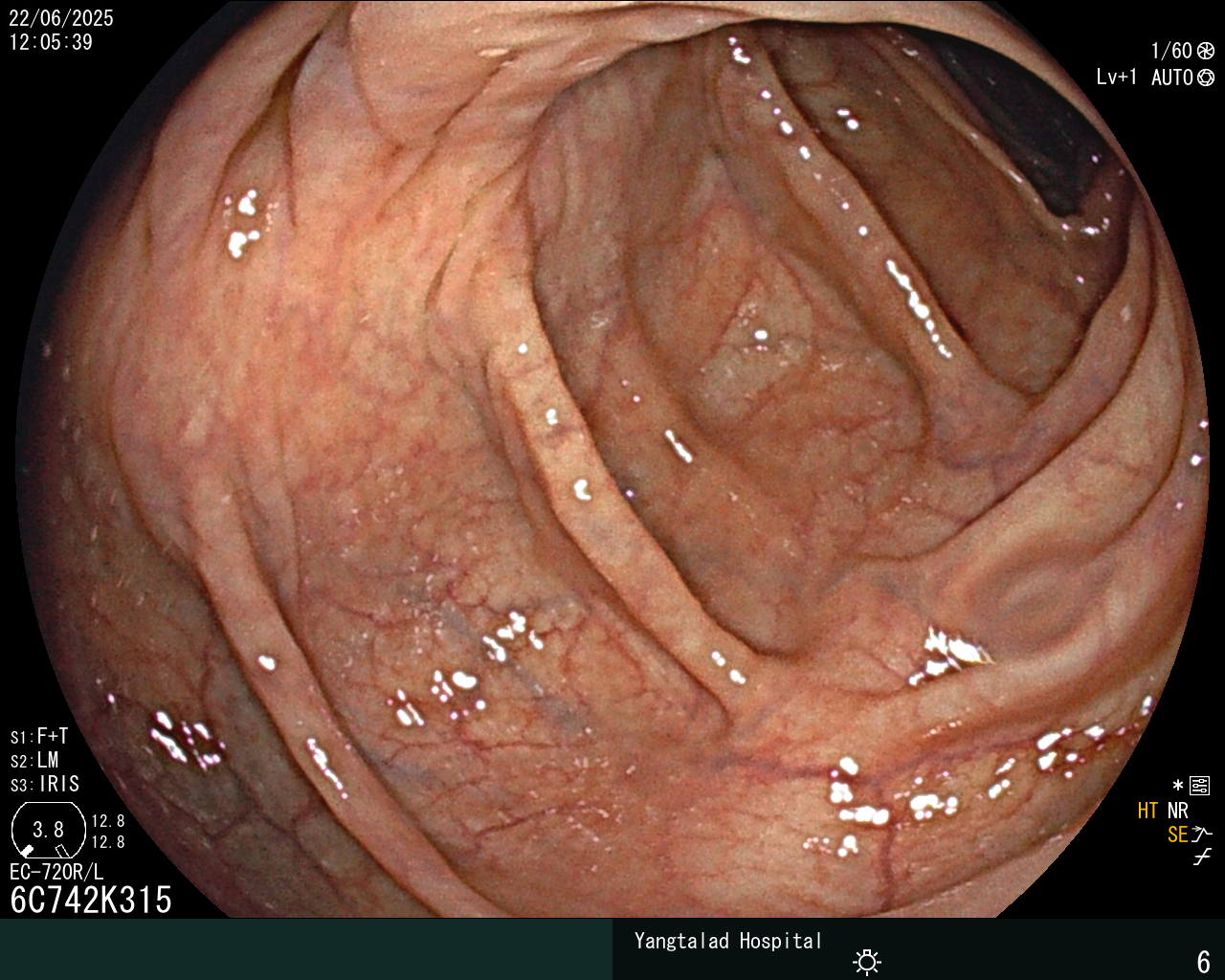Click the AUTO exposure mode label
1225x980 pixels.
pos(1172,78)
